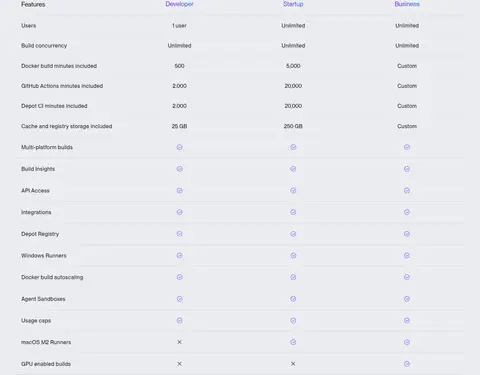Click the Cache and registry storage Custom value
The width and height of the screenshot is (480, 375).
(x=407, y=126)
